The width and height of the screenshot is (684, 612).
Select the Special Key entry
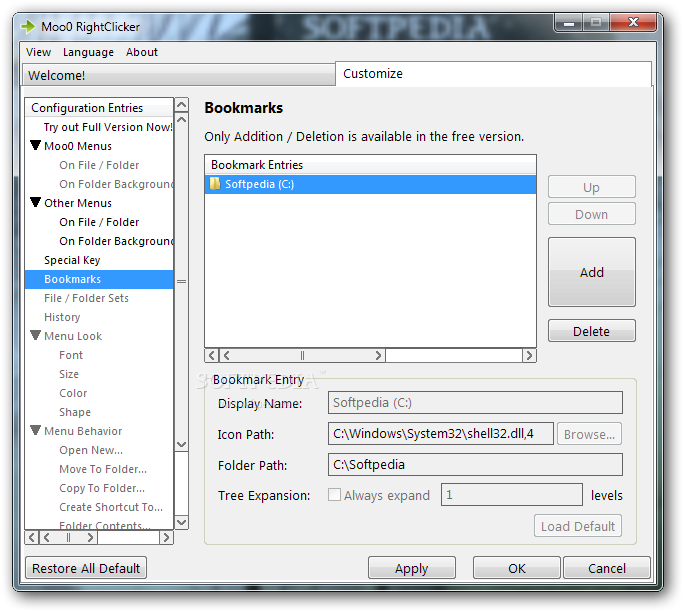pyautogui.click(x=72, y=260)
